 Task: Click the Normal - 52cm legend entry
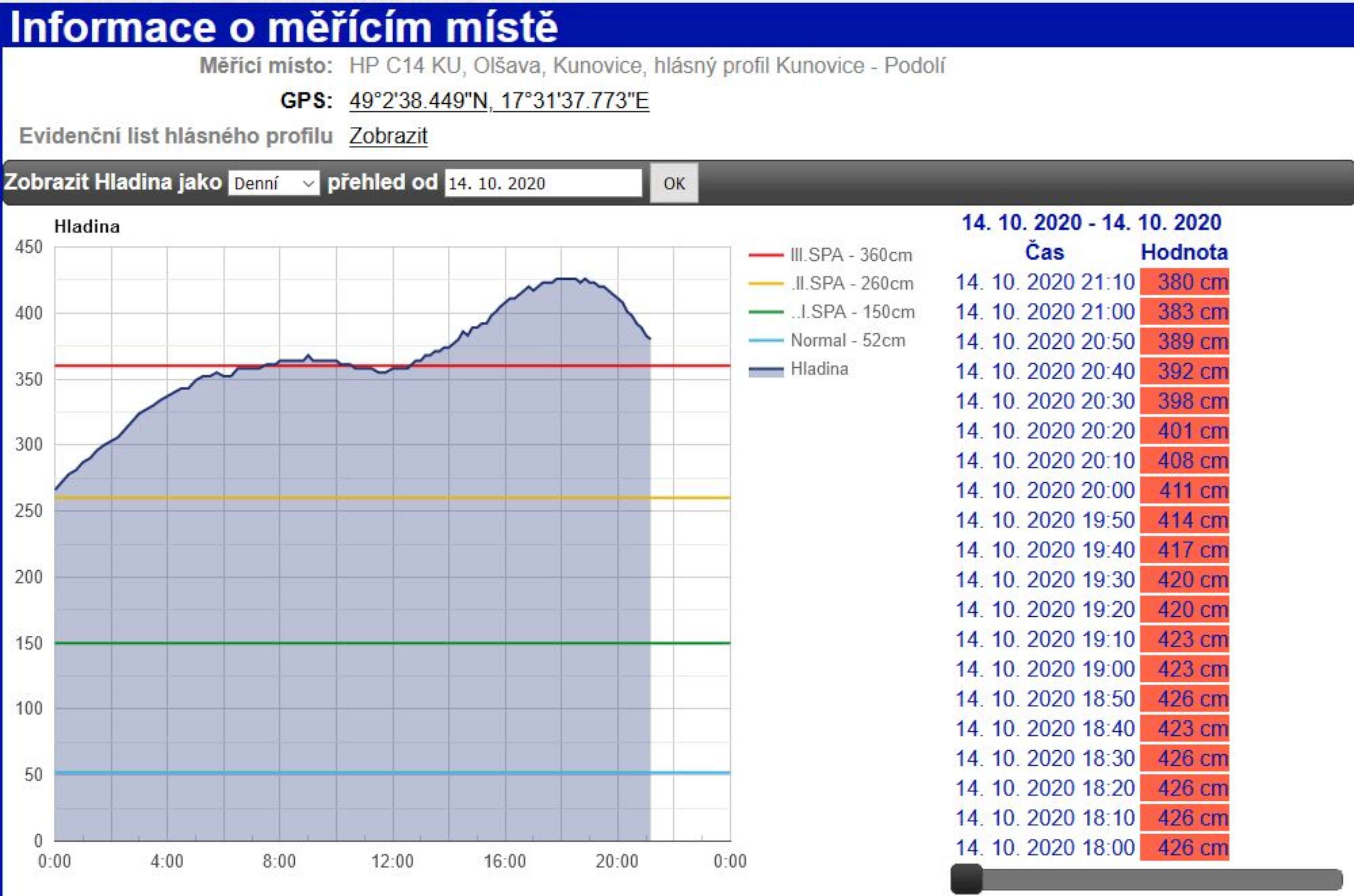click(x=848, y=341)
